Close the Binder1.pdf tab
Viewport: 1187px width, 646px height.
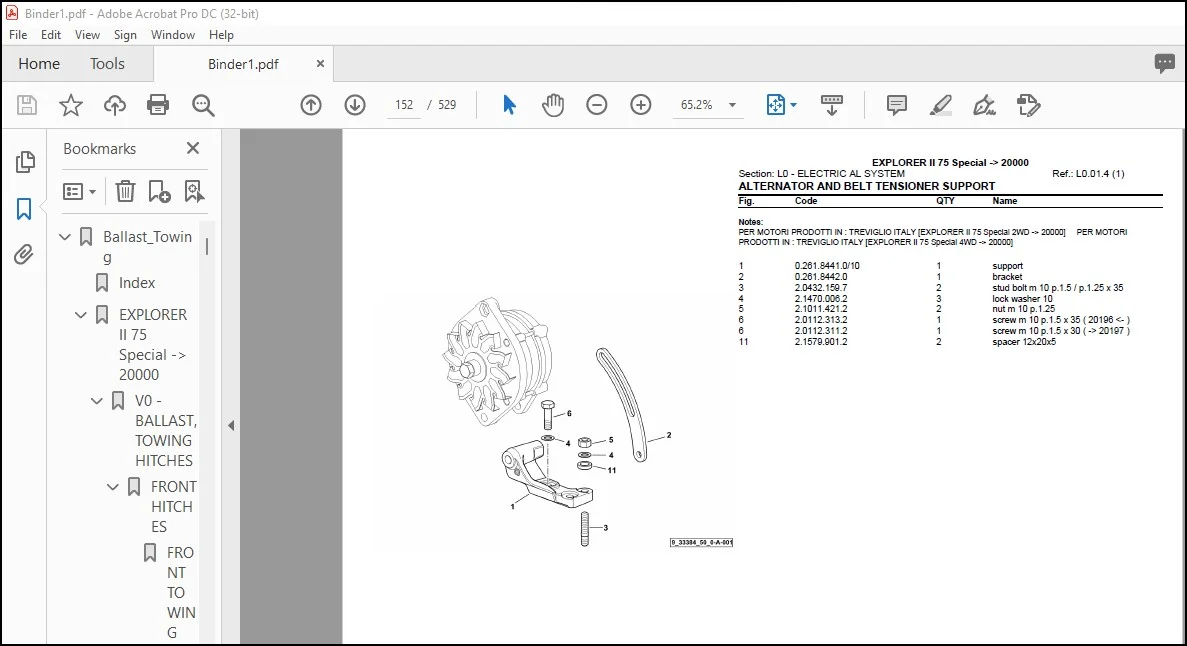tap(320, 64)
